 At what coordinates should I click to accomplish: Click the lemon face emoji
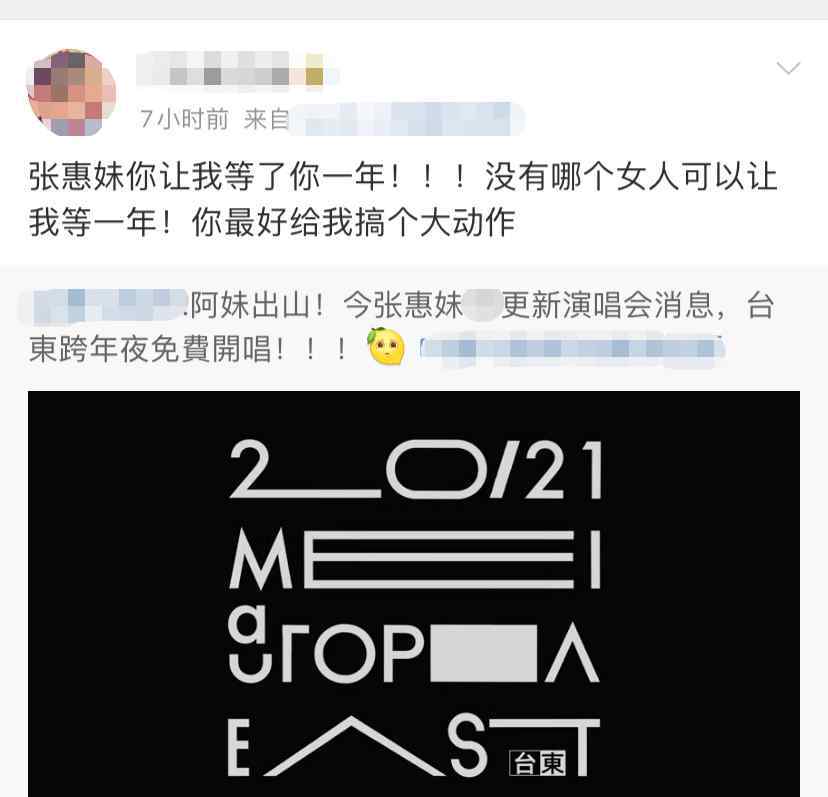click(386, 346)
